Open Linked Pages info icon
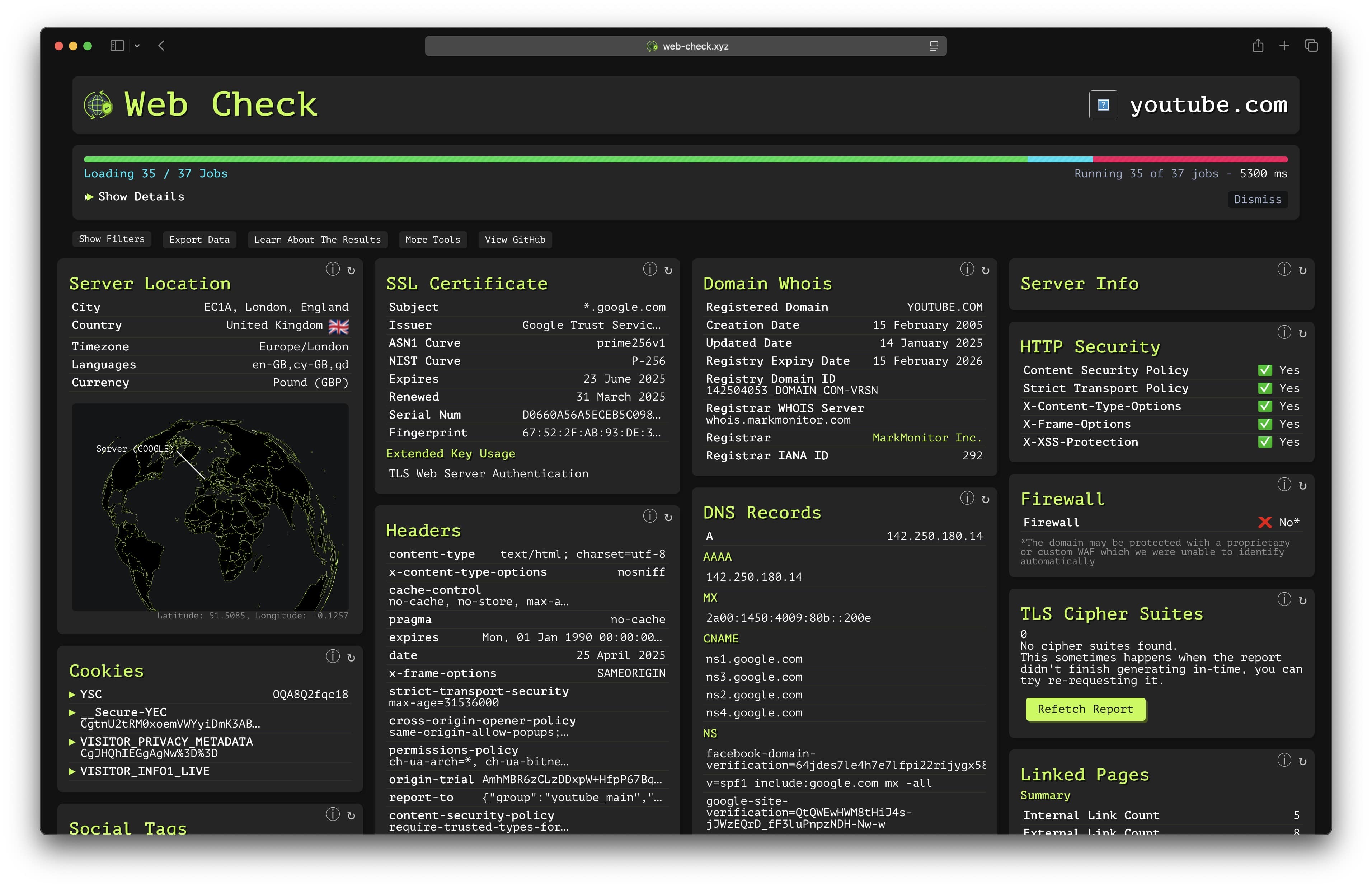This screenshot has height=888, width=1372. click(x=1284, y=760)
